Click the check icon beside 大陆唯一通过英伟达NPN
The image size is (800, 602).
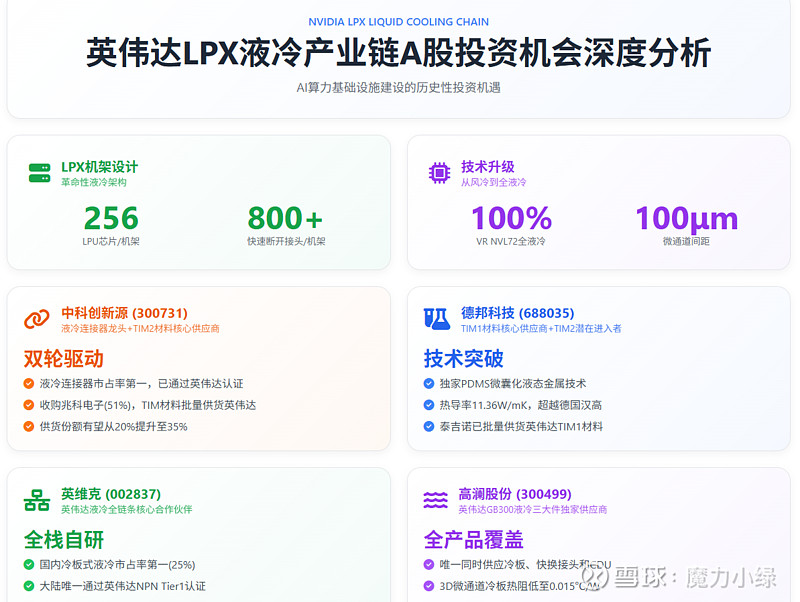point(29,586)
